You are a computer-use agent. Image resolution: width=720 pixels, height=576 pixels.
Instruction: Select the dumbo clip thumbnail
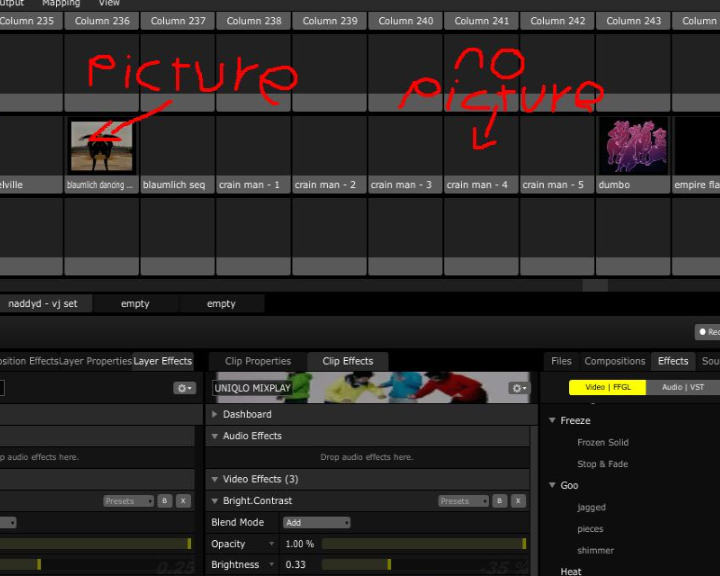[x=632, y=146]
